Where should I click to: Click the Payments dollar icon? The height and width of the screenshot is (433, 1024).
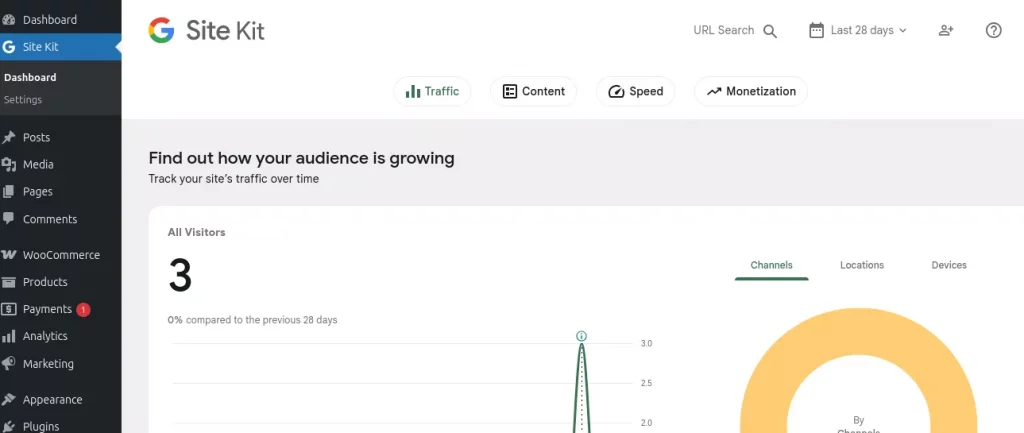8,310
